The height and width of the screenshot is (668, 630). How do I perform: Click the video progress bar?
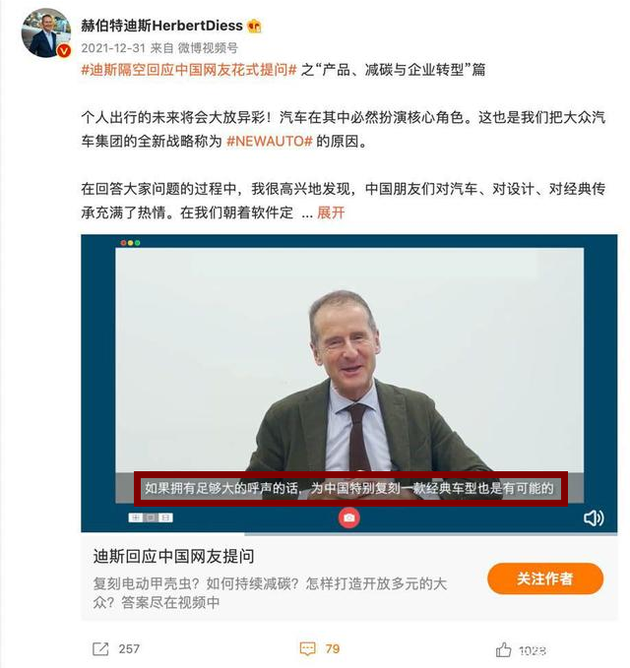(349, 533)
